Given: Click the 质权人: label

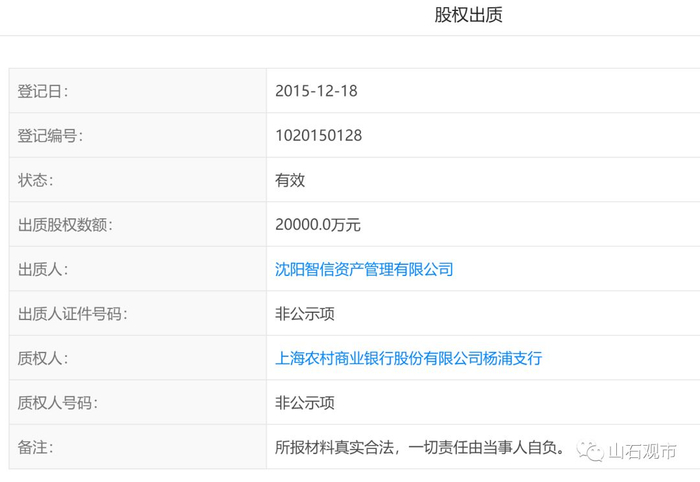Looking at the screenshot, I should point(42,358).
